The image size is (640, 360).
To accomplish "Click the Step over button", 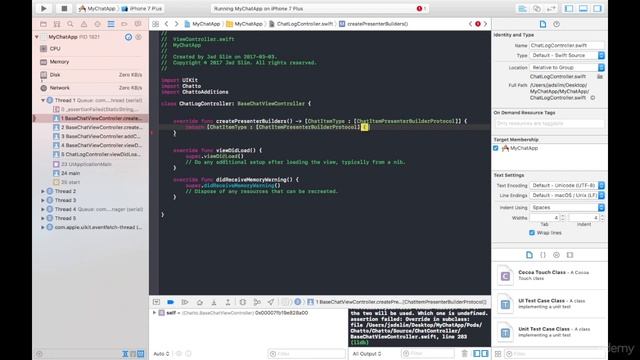I will [x=200, y=302].
